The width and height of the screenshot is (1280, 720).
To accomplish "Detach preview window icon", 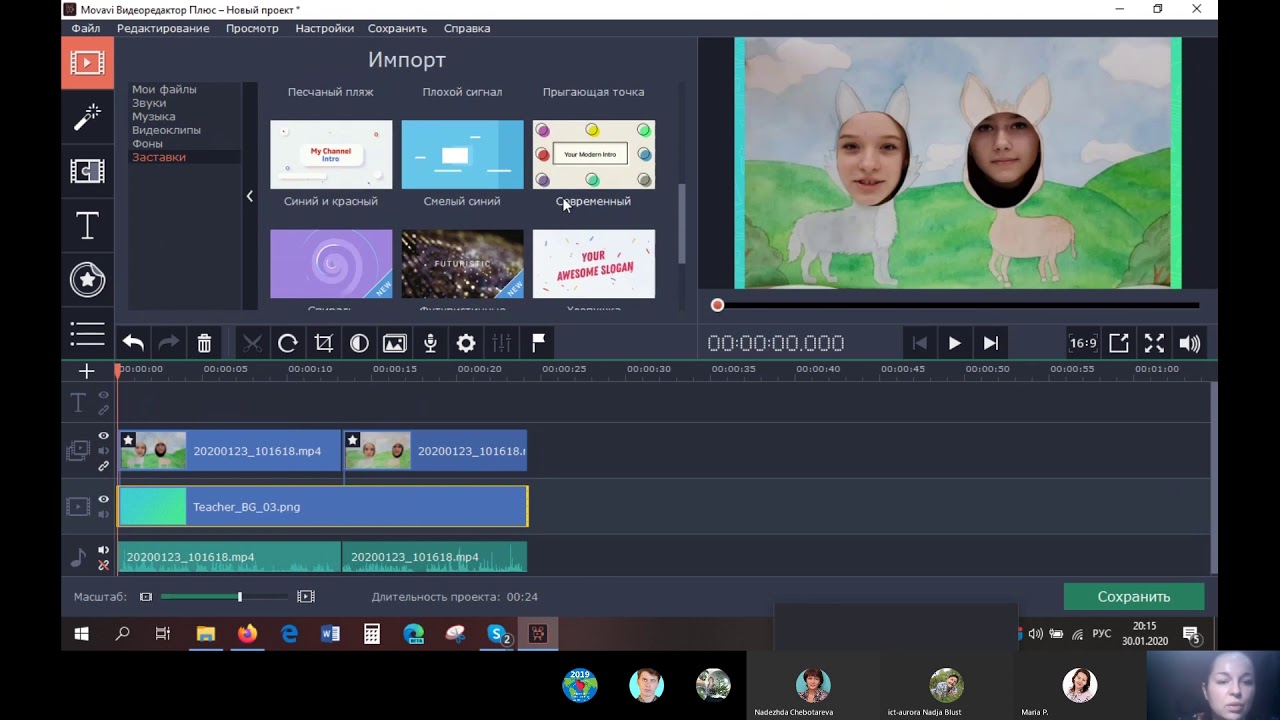I will (x=1119, y=343).
